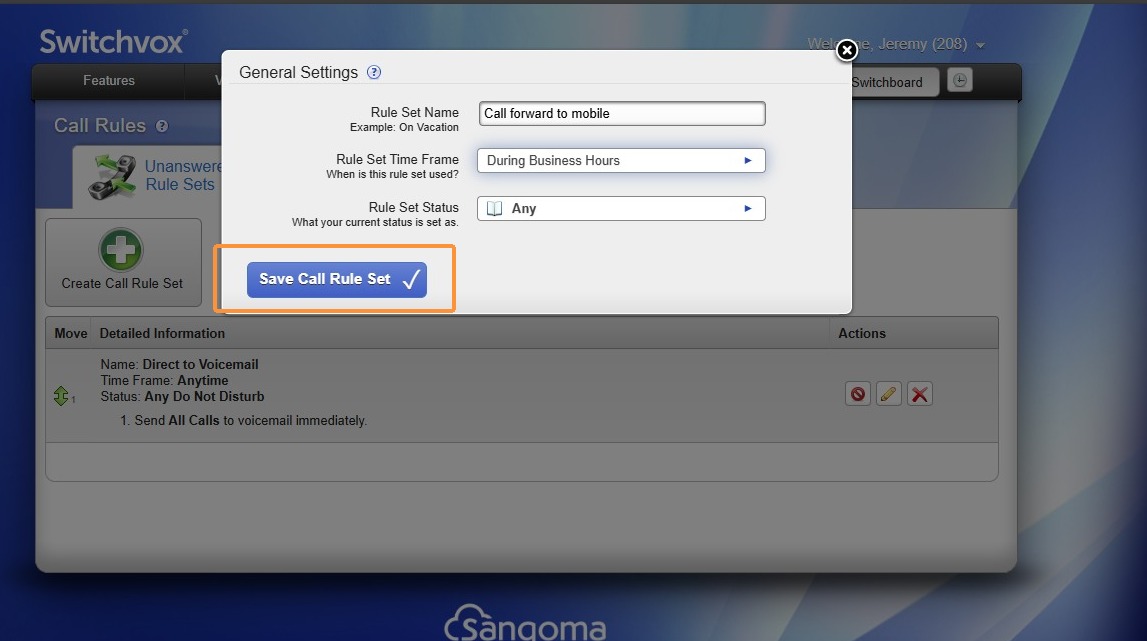This screenshot has width=1147, height=641.
Task: Click the green plus Create Call Rule Set icon
Action: pyautogui.click(x=121, y=250)
